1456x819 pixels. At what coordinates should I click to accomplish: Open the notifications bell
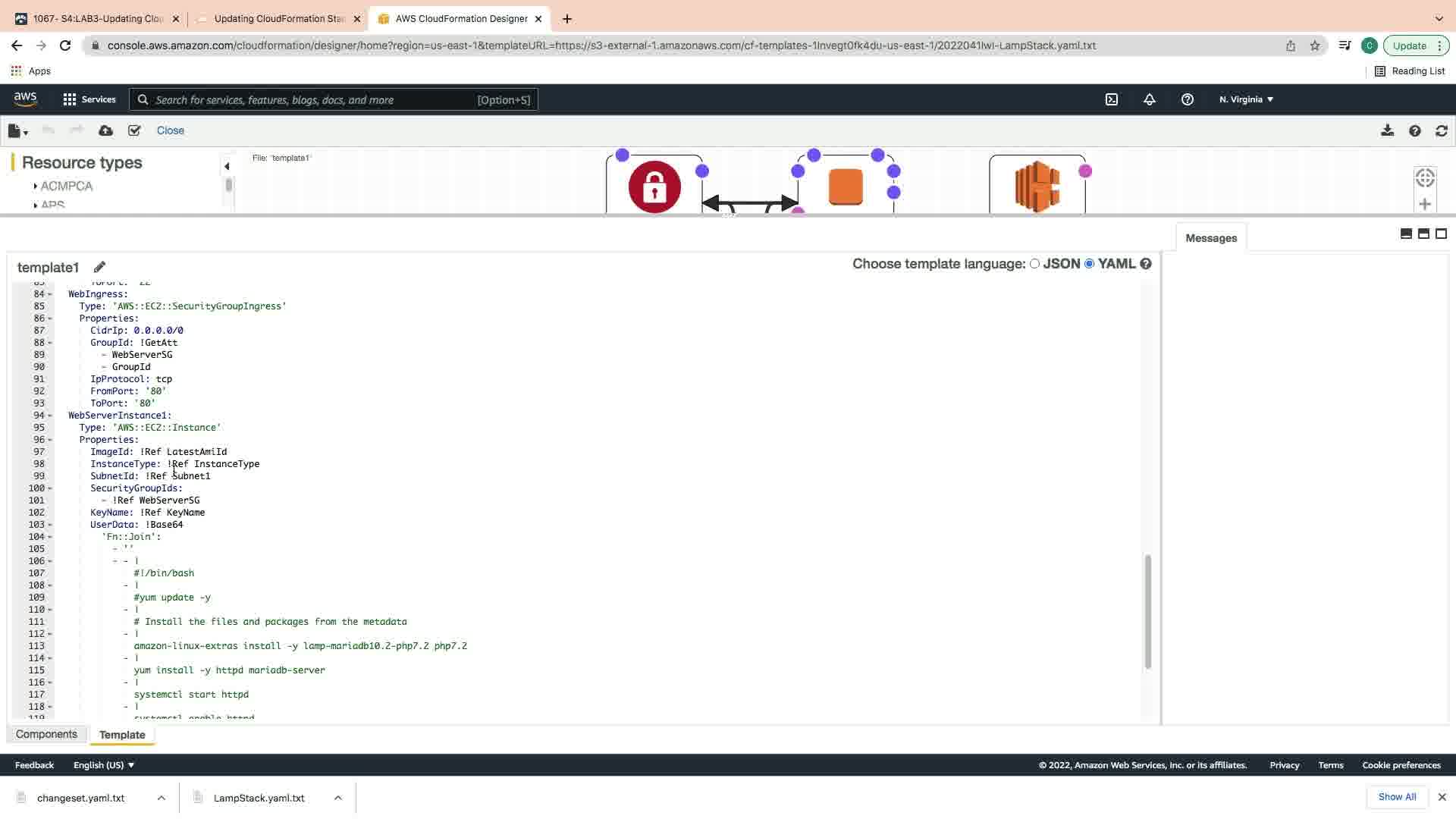point(1149,99)
